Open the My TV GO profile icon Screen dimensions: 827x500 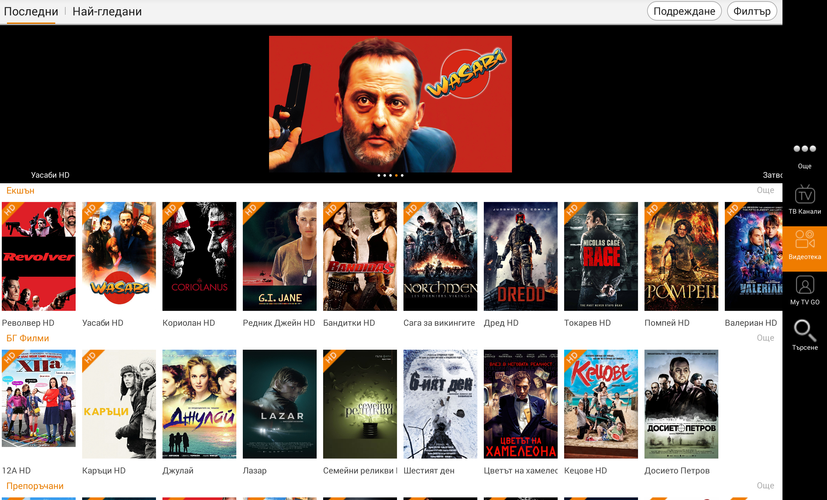pyautogui.click(x=804, y=285)
